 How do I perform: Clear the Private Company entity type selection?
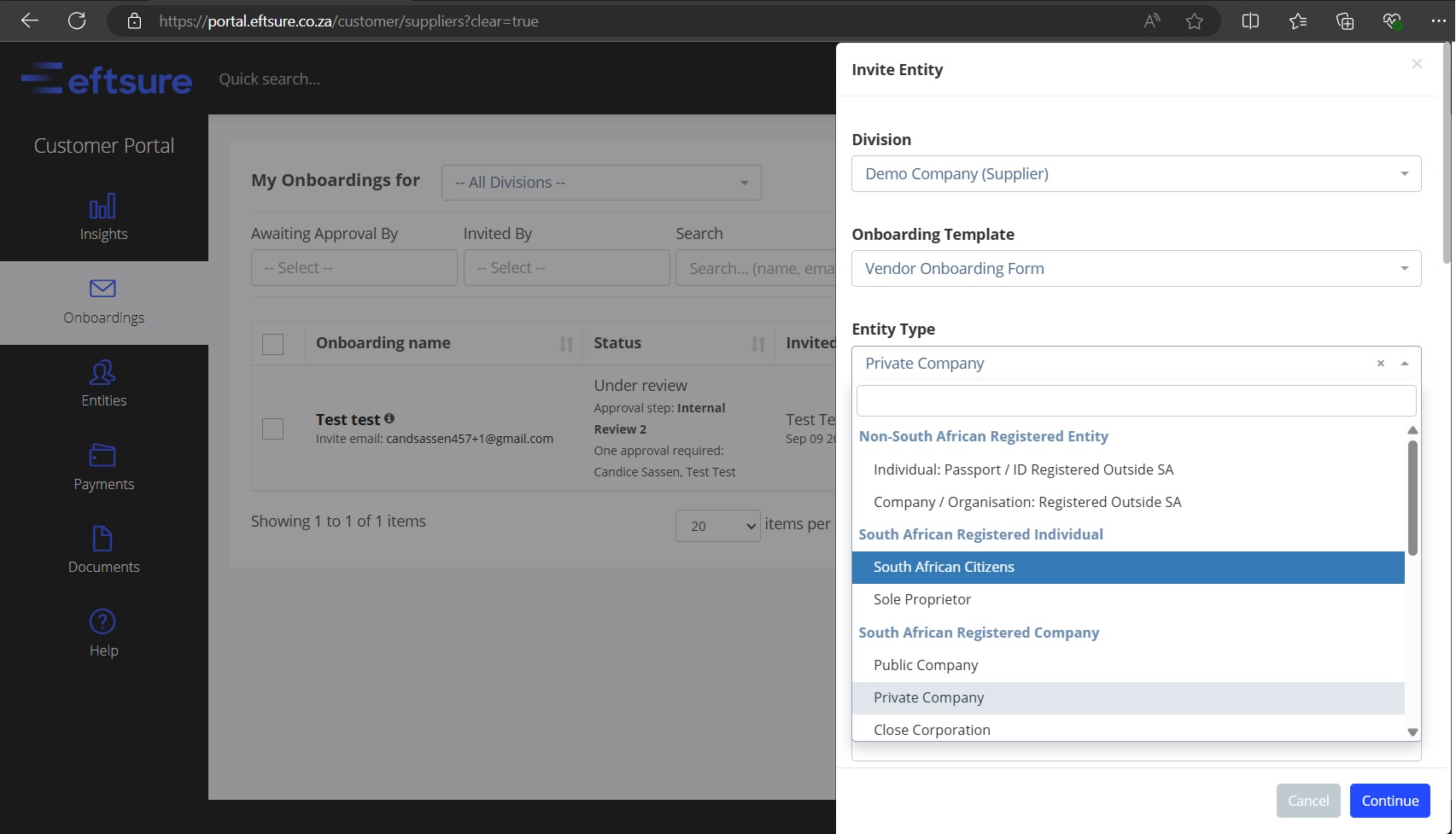(x=1380, y=364)
